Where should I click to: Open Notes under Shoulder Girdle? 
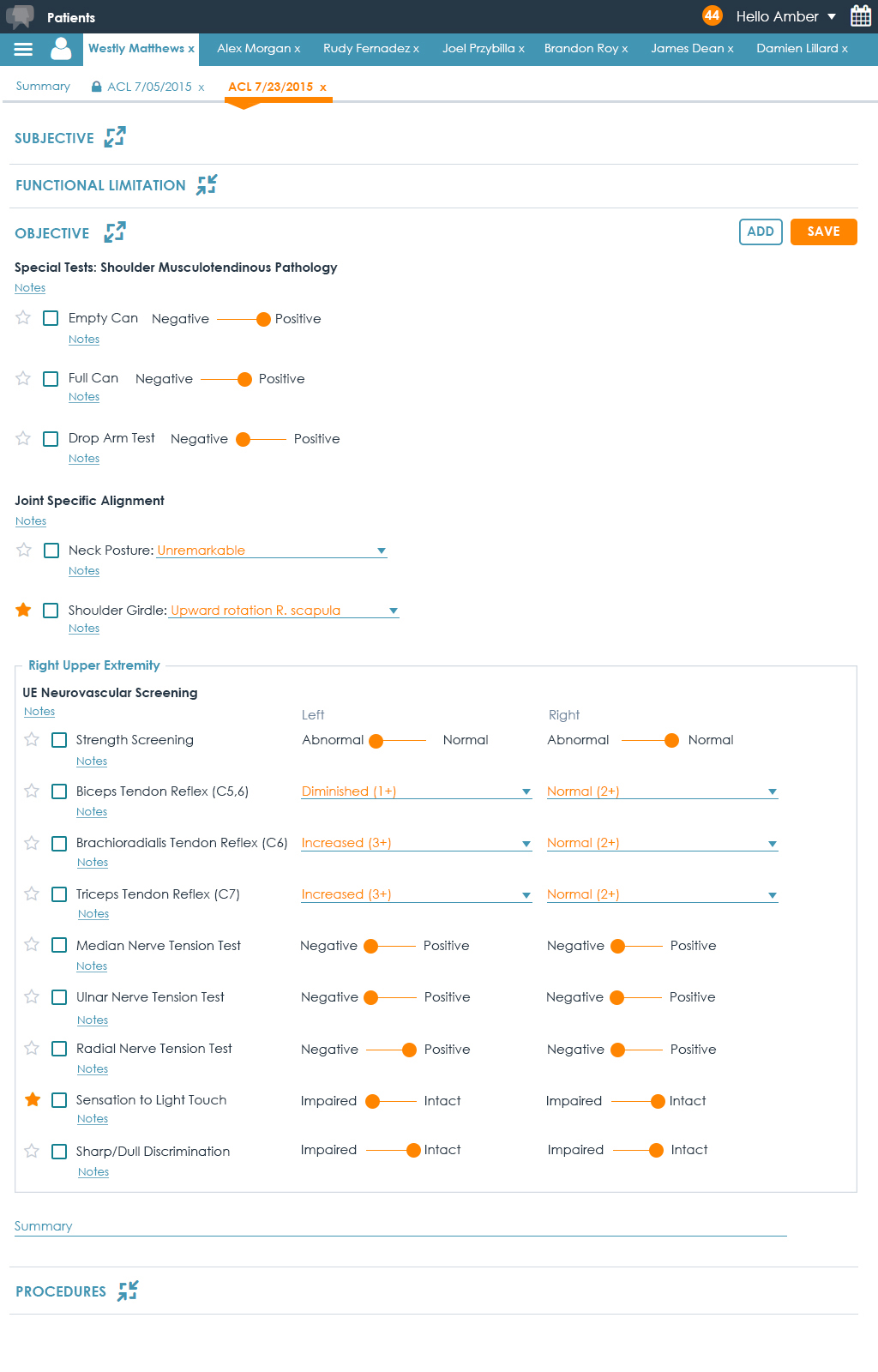[84, 629]
